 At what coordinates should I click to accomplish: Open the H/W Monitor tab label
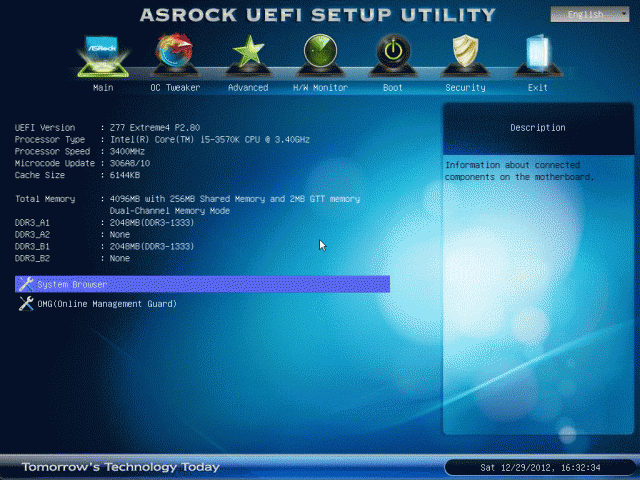tap(320, 88)
